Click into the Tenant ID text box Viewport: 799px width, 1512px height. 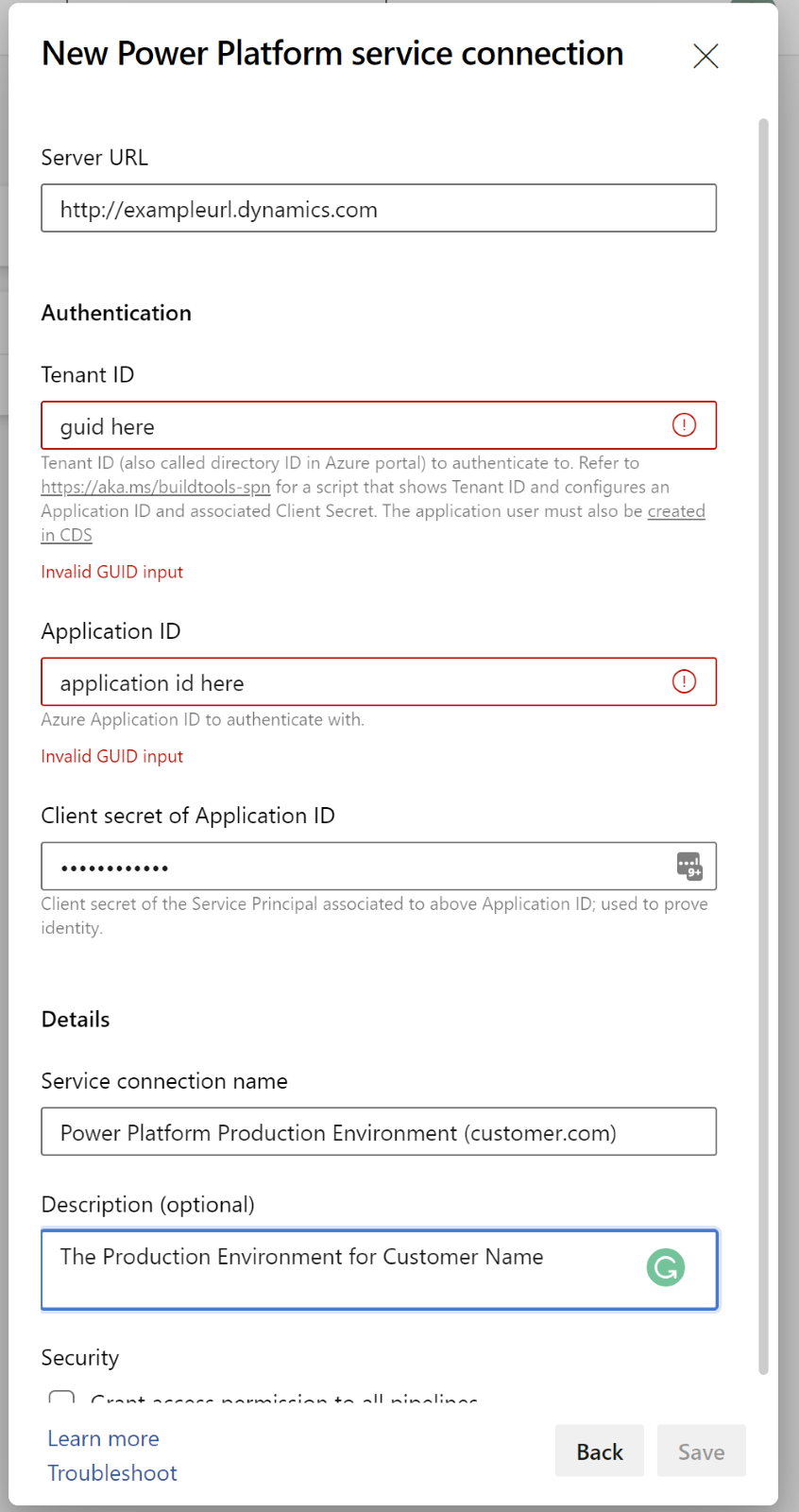coord(349,426)
